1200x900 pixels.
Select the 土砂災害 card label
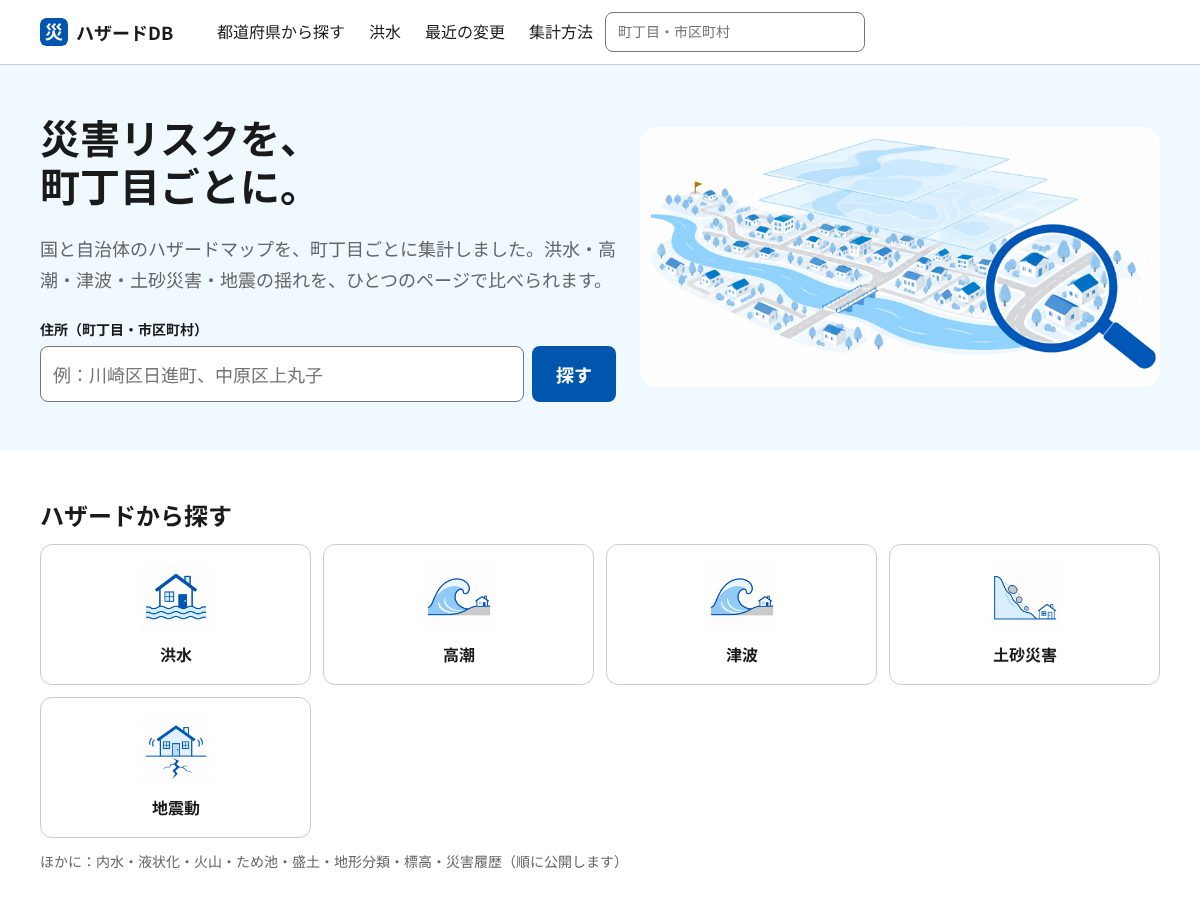(x=1025, y=655)
